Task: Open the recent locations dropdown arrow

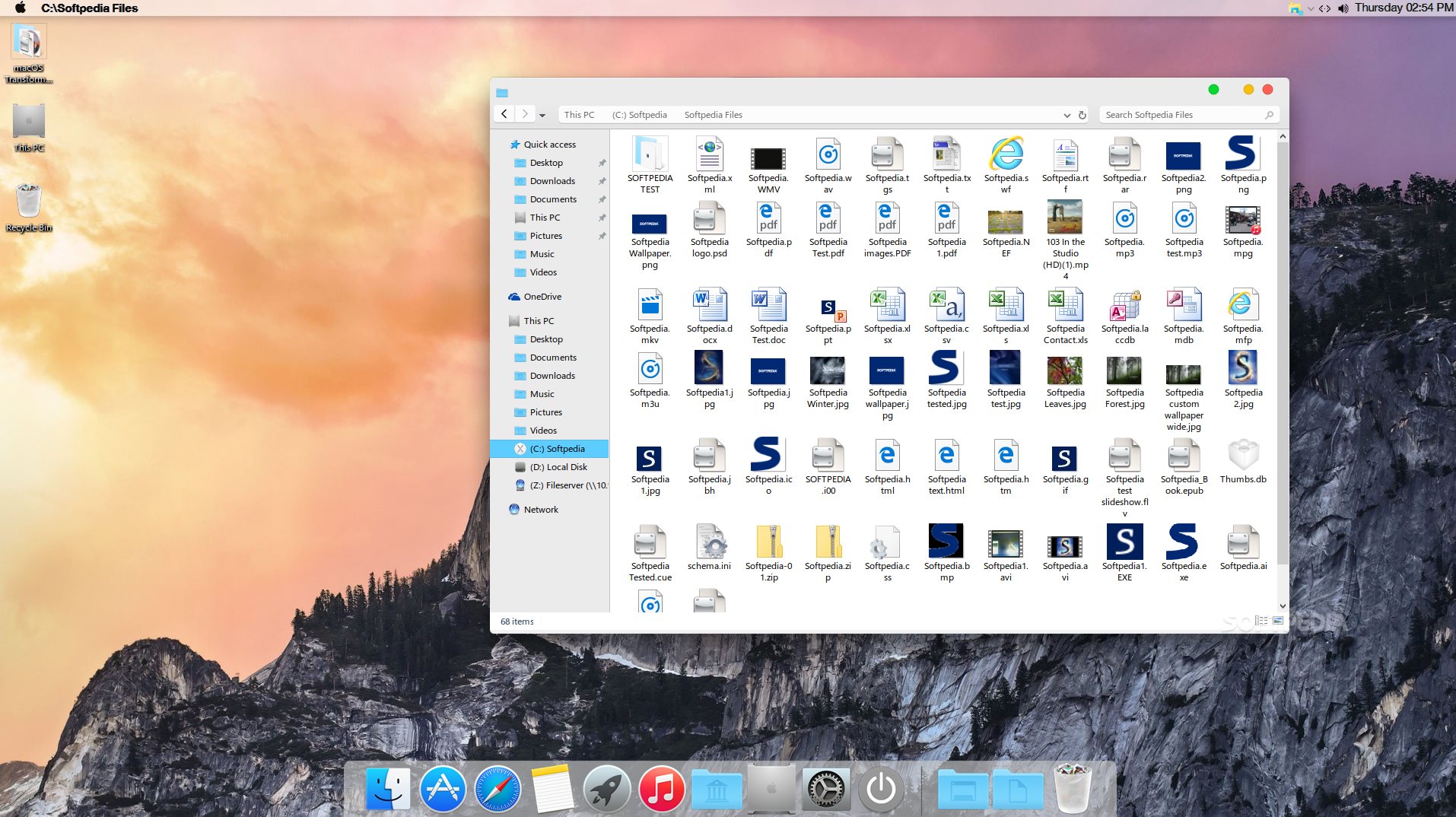Action: (542, 115)
